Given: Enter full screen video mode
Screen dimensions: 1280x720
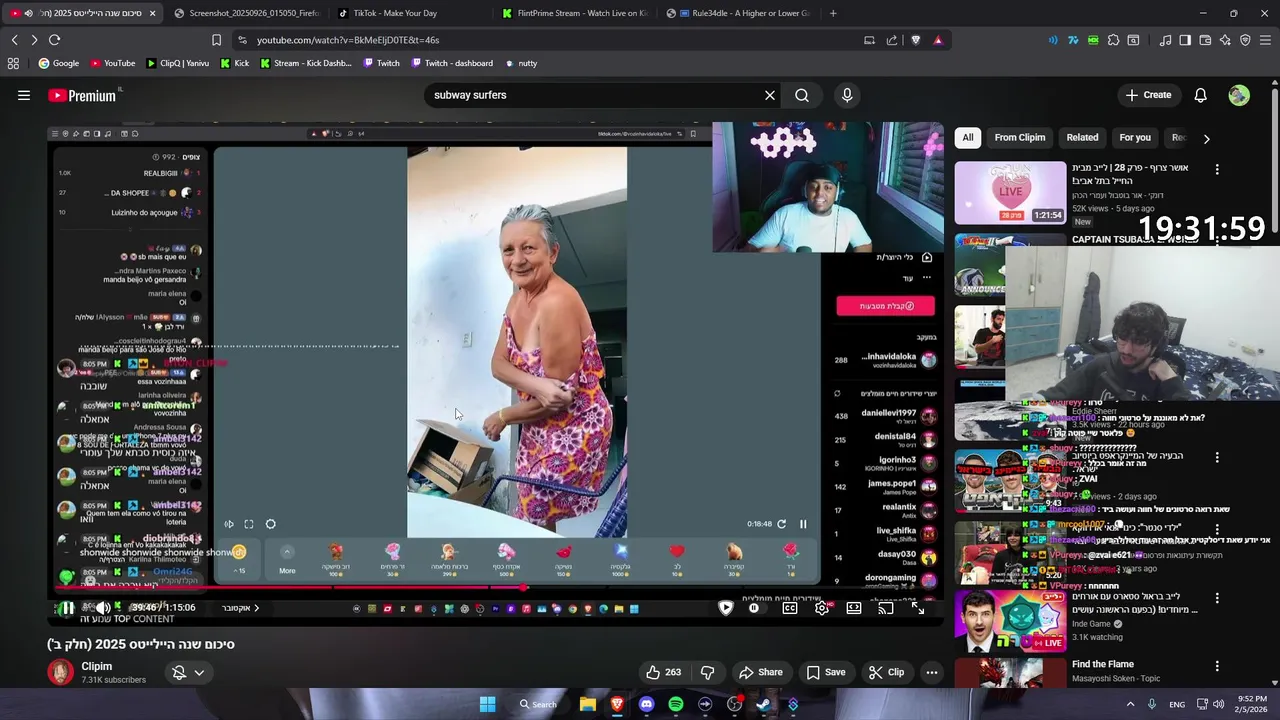Looking at the screenshot, I should pyautogui.click(x=918, y=608).
